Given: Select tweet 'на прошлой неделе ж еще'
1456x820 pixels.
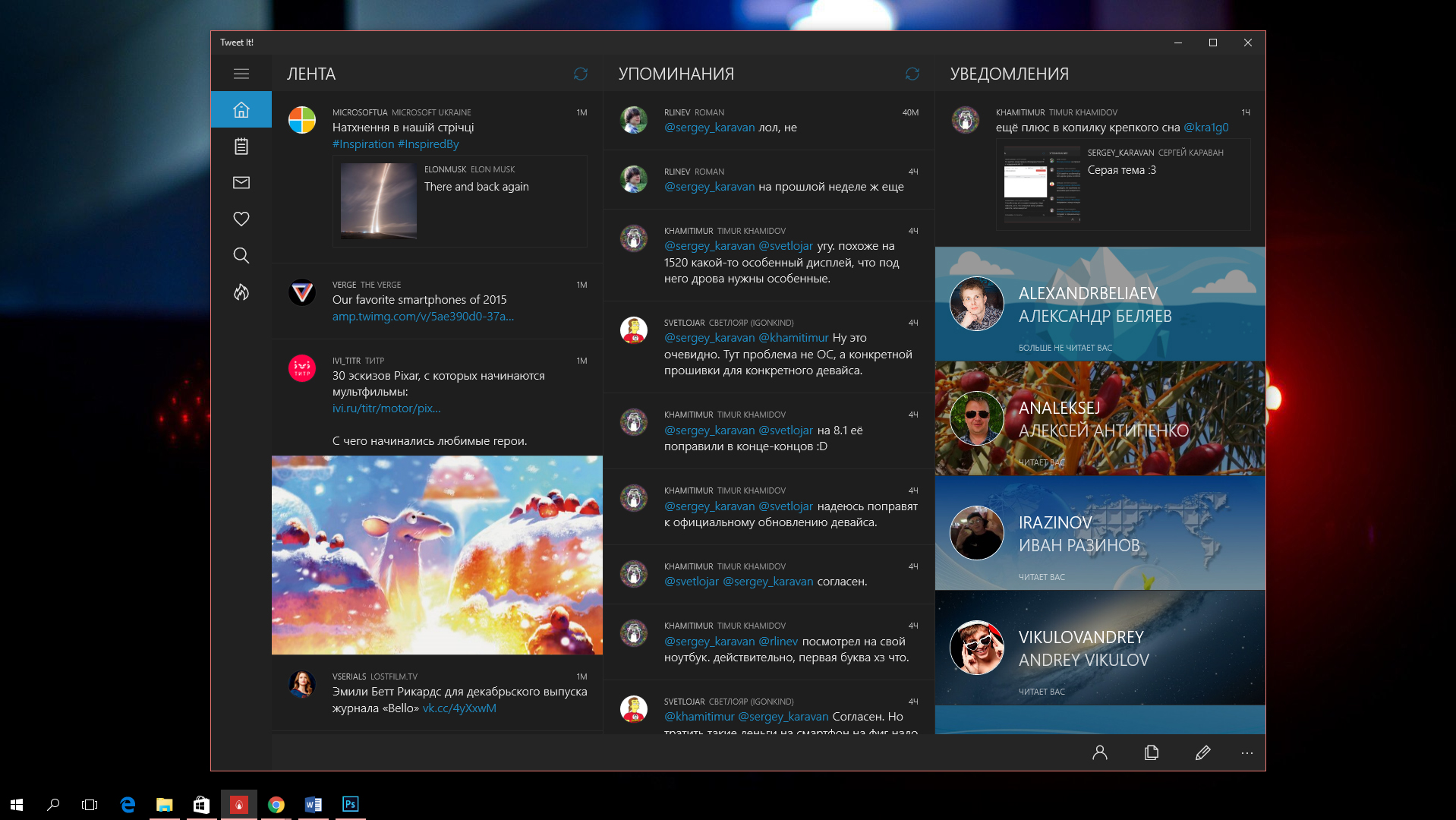Looking at the screenshot, I should [769, 180].
